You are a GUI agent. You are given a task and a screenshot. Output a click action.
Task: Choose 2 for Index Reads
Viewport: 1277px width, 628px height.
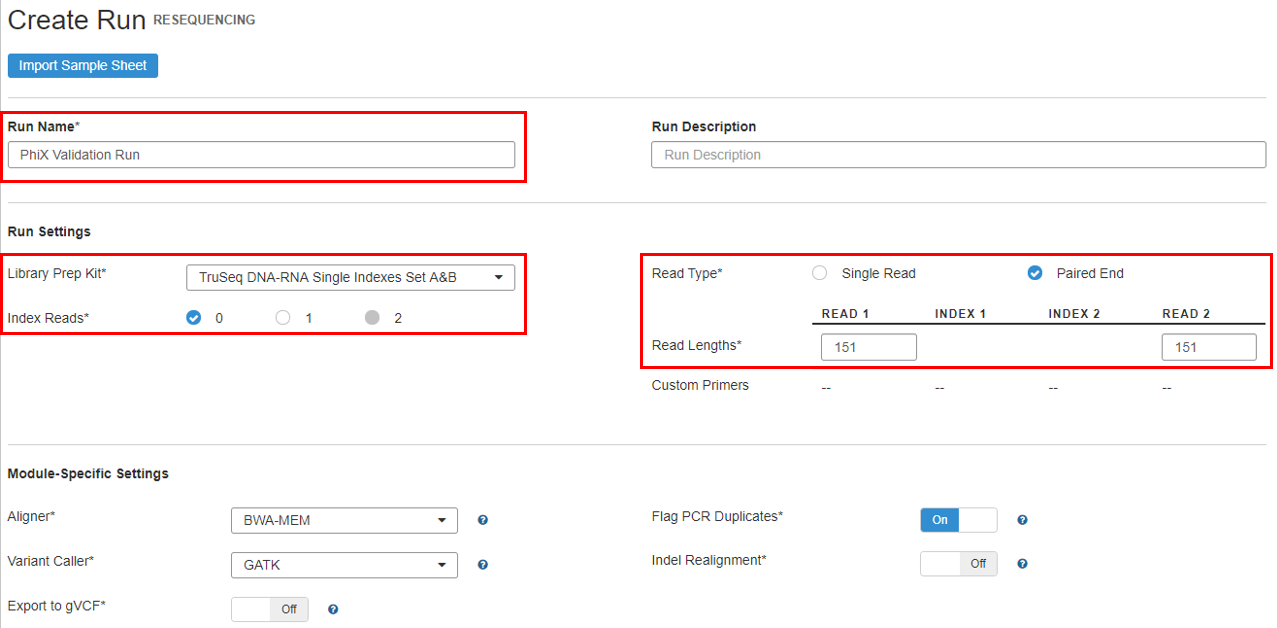372,318
